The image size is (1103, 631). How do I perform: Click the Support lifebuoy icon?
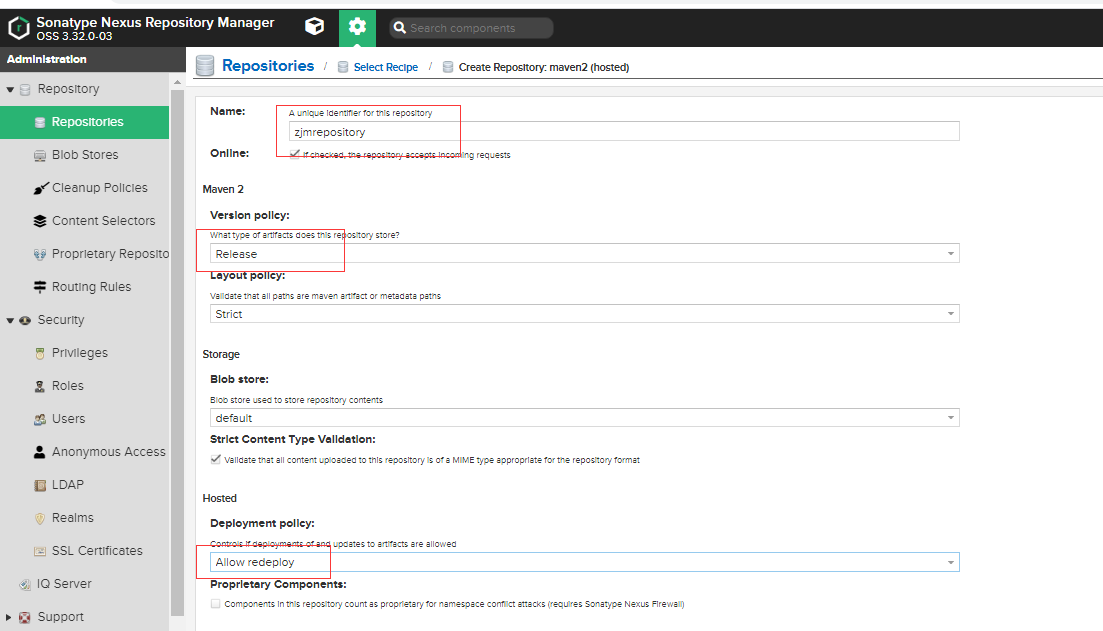25,618
